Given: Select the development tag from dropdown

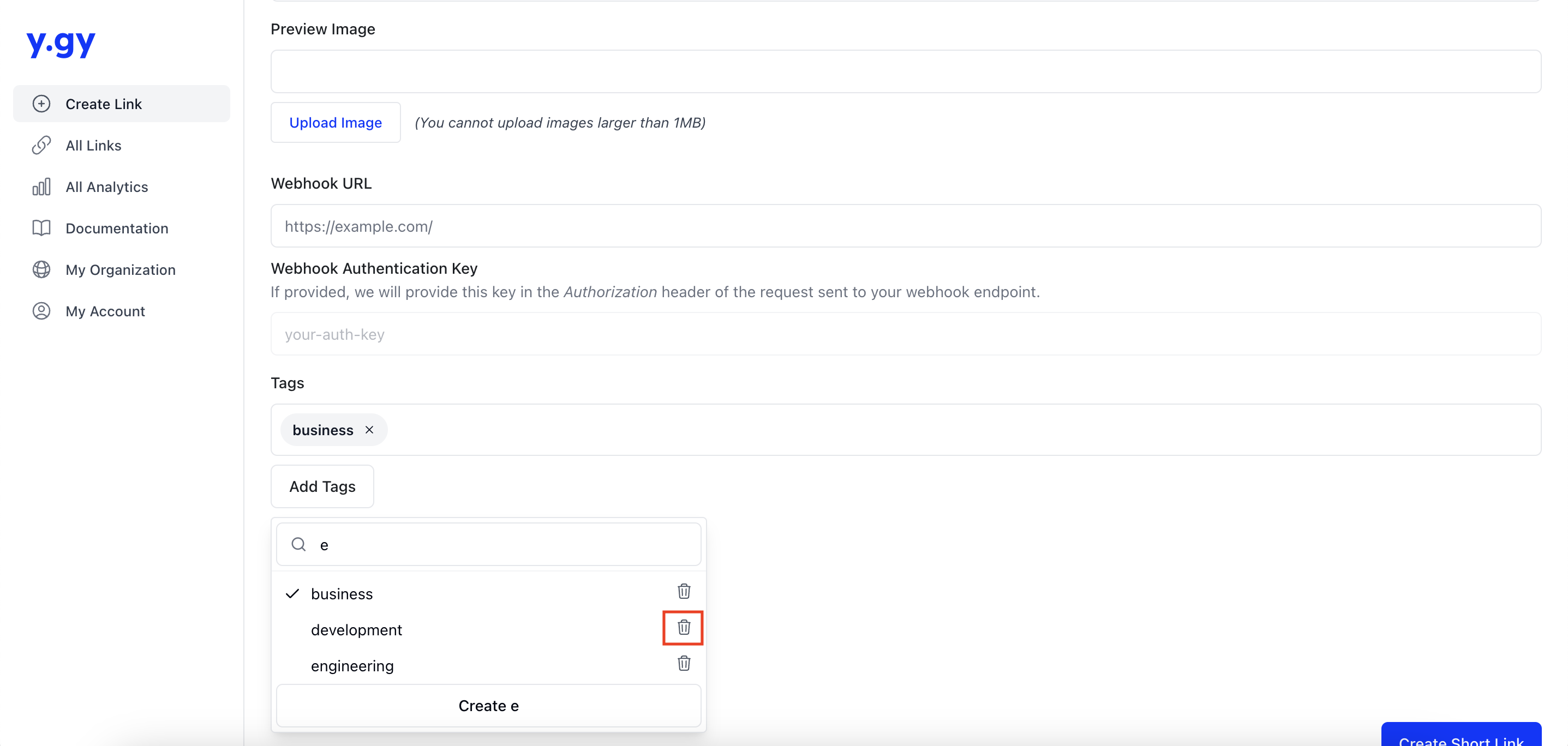Looking at the screenshot, I should click(355, 629).
